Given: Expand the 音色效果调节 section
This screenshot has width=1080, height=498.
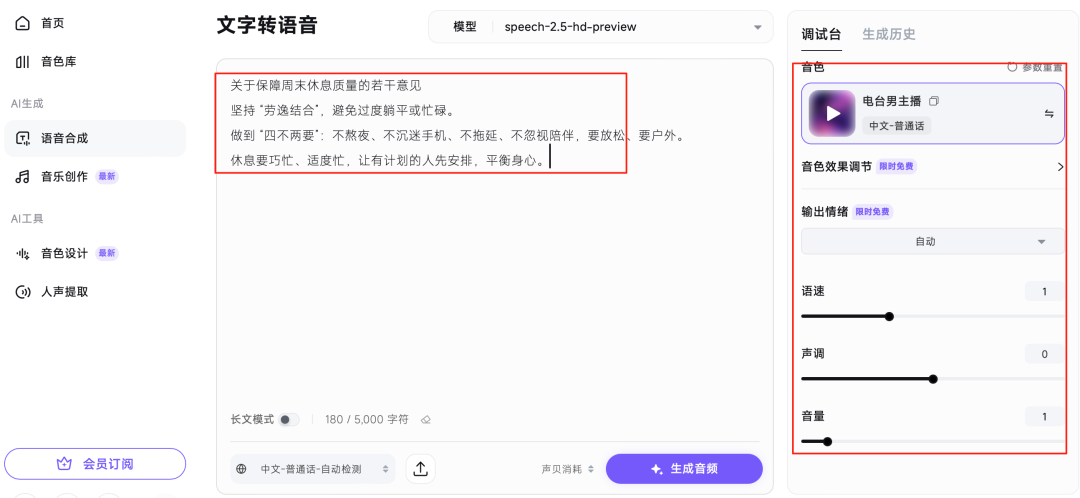Looking at the screenshot, I should pos(1059,167).
